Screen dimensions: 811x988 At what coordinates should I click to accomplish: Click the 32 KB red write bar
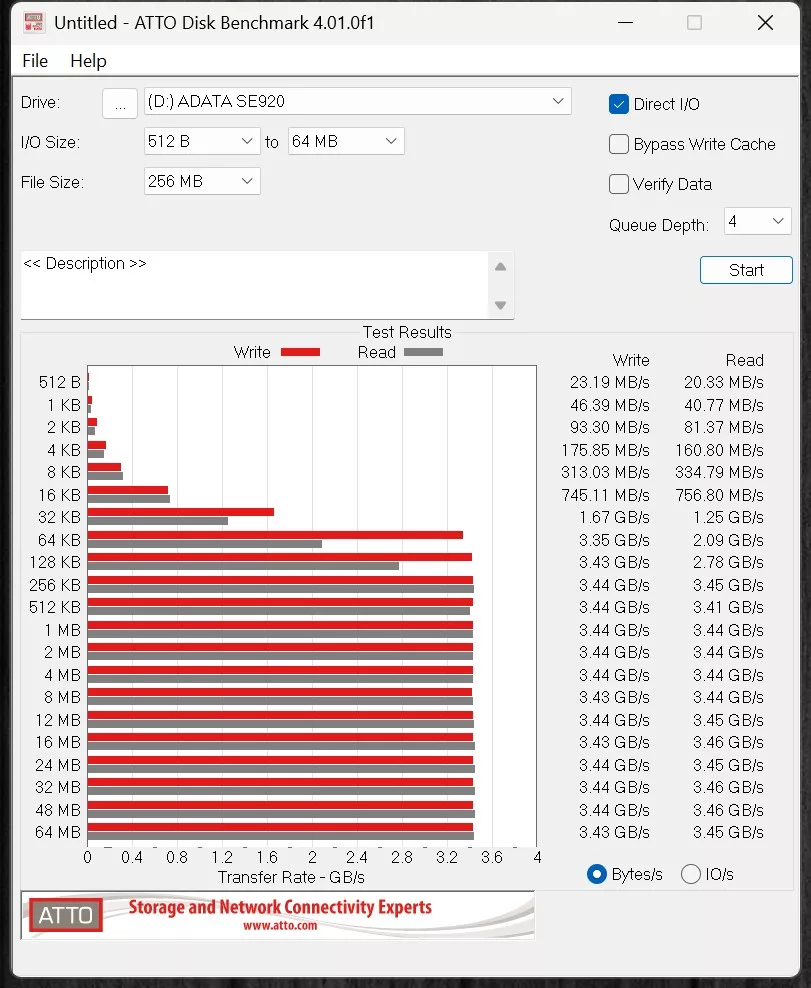click(181, 512)
